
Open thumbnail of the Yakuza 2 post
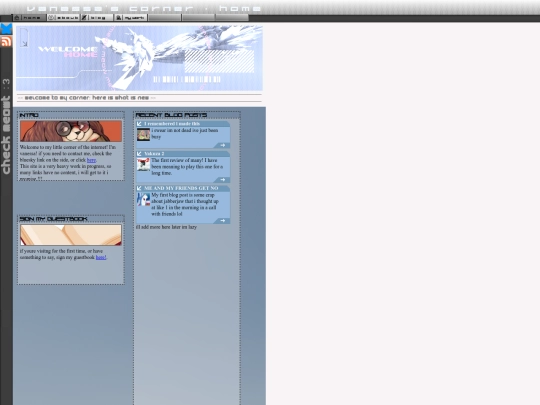[x=143, y=165]
